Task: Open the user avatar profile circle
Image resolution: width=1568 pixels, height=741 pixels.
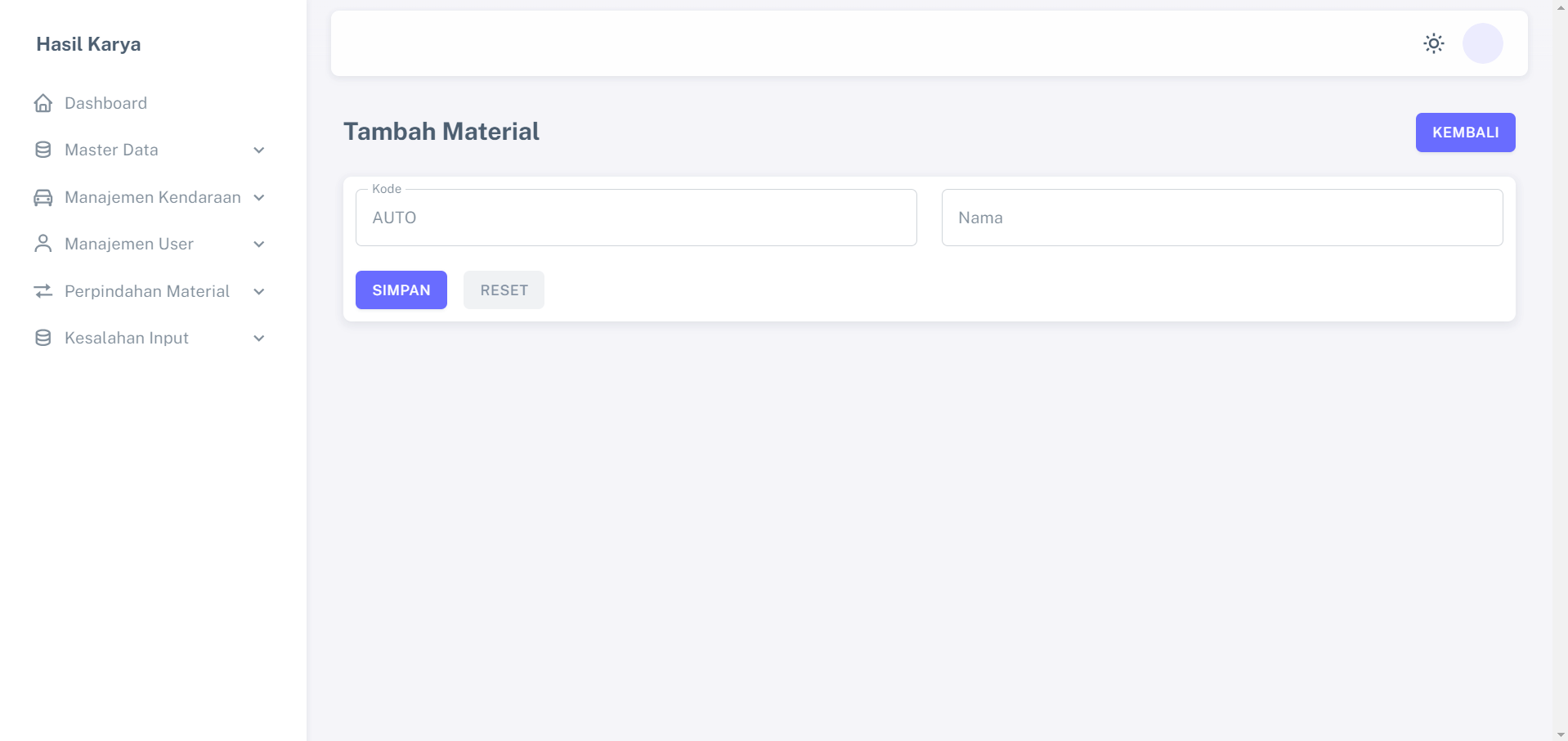Action: pyautogui.click(x=1482, y=43)
